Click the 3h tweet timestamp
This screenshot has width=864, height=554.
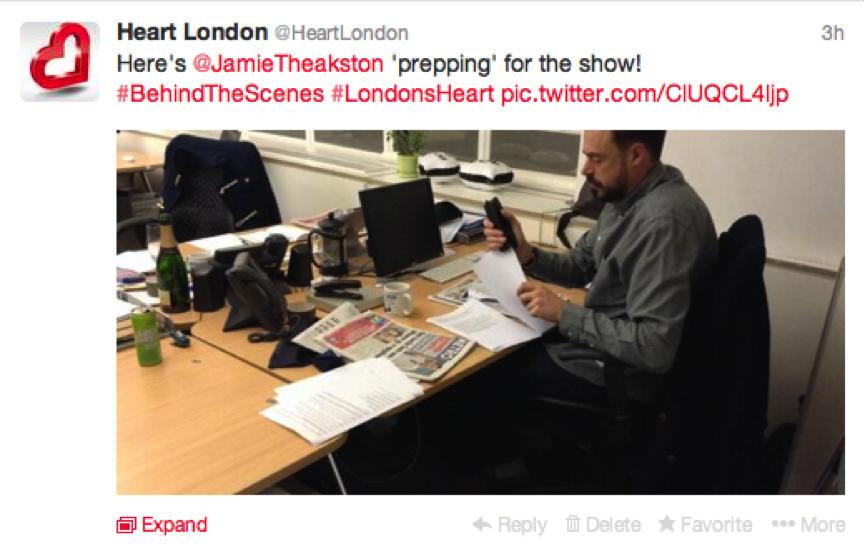832,33
